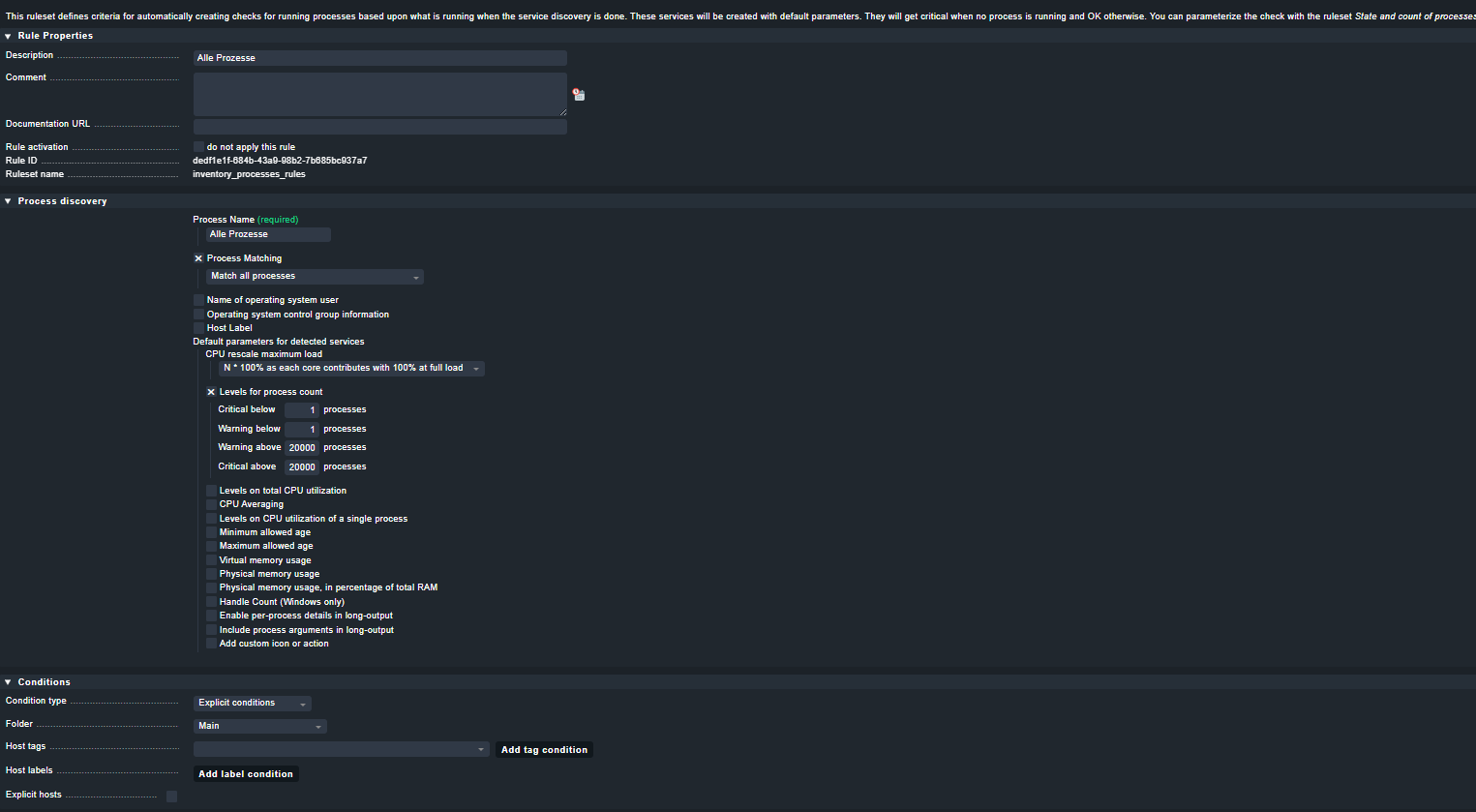Open the Main folder dropdown
The height and width of the screenshot is (812, 1476).
tap(259, 726)
